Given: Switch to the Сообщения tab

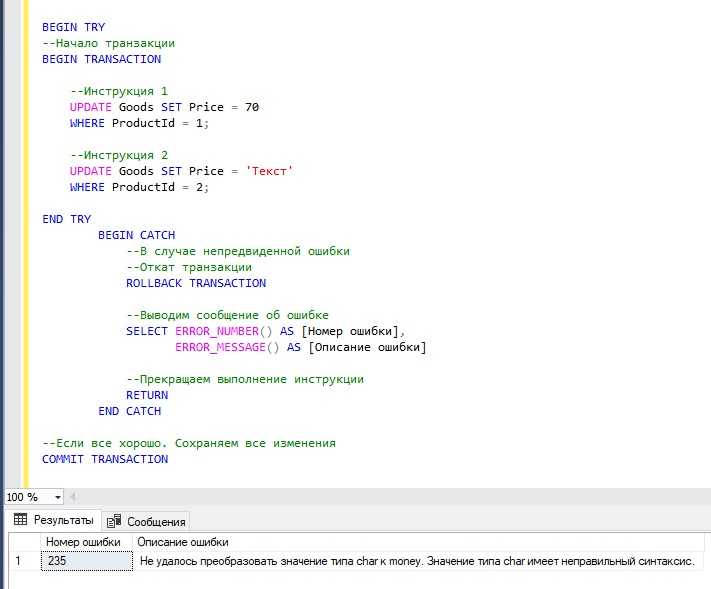Looking at the screenshot, I should coord(156,521).
